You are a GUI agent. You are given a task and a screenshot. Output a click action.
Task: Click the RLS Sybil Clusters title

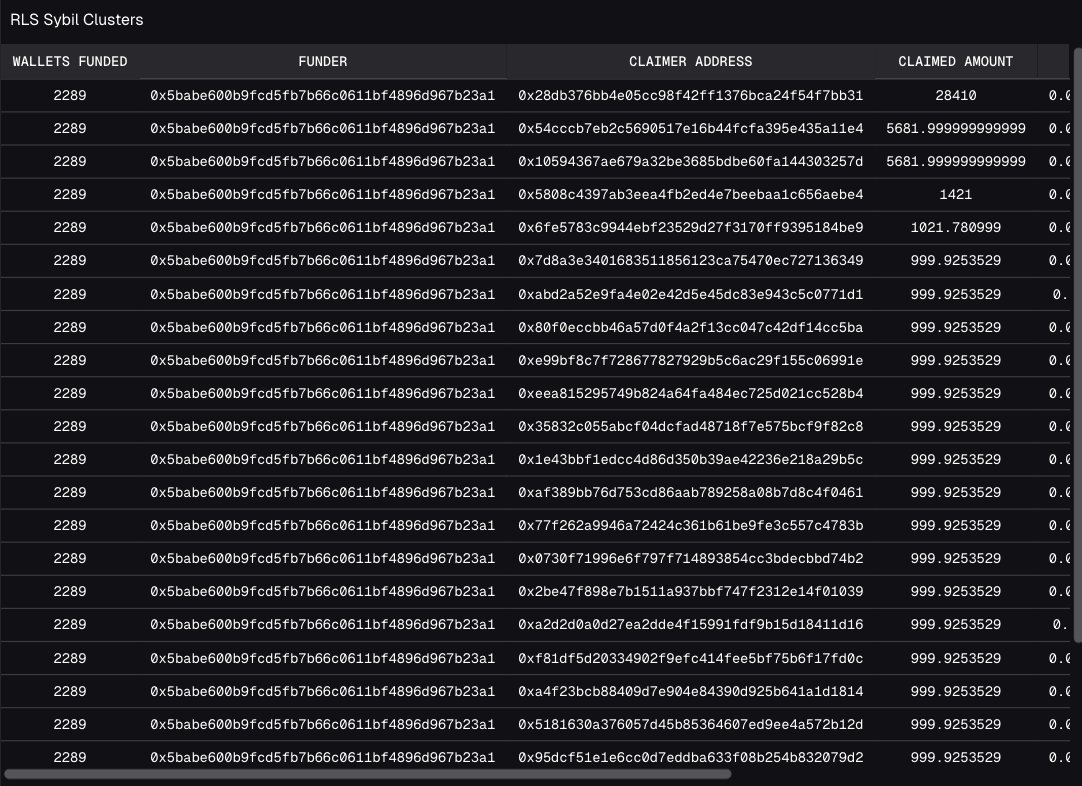click(x=77, y=19)
